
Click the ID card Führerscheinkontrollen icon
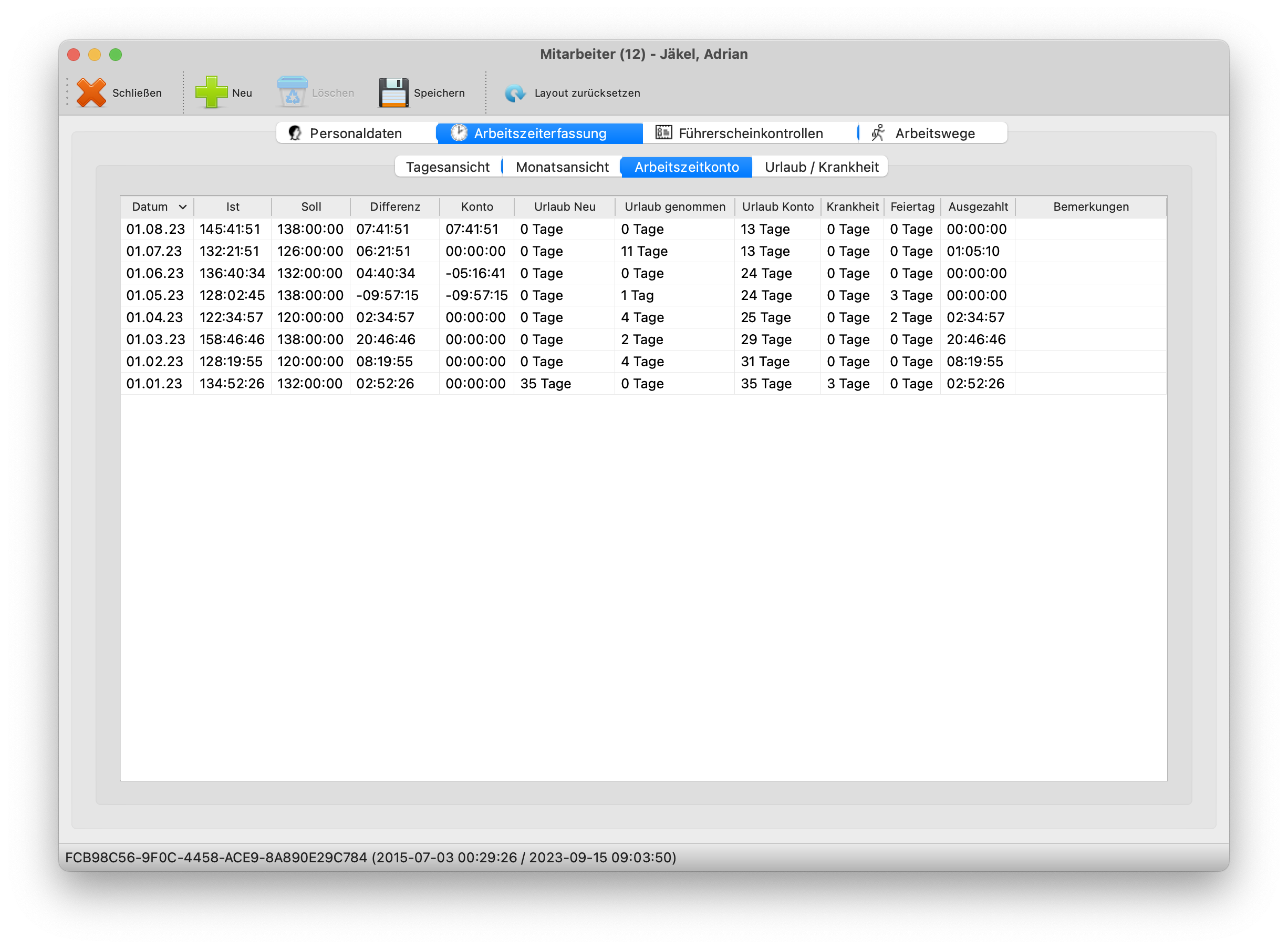(x=664, y=133)
